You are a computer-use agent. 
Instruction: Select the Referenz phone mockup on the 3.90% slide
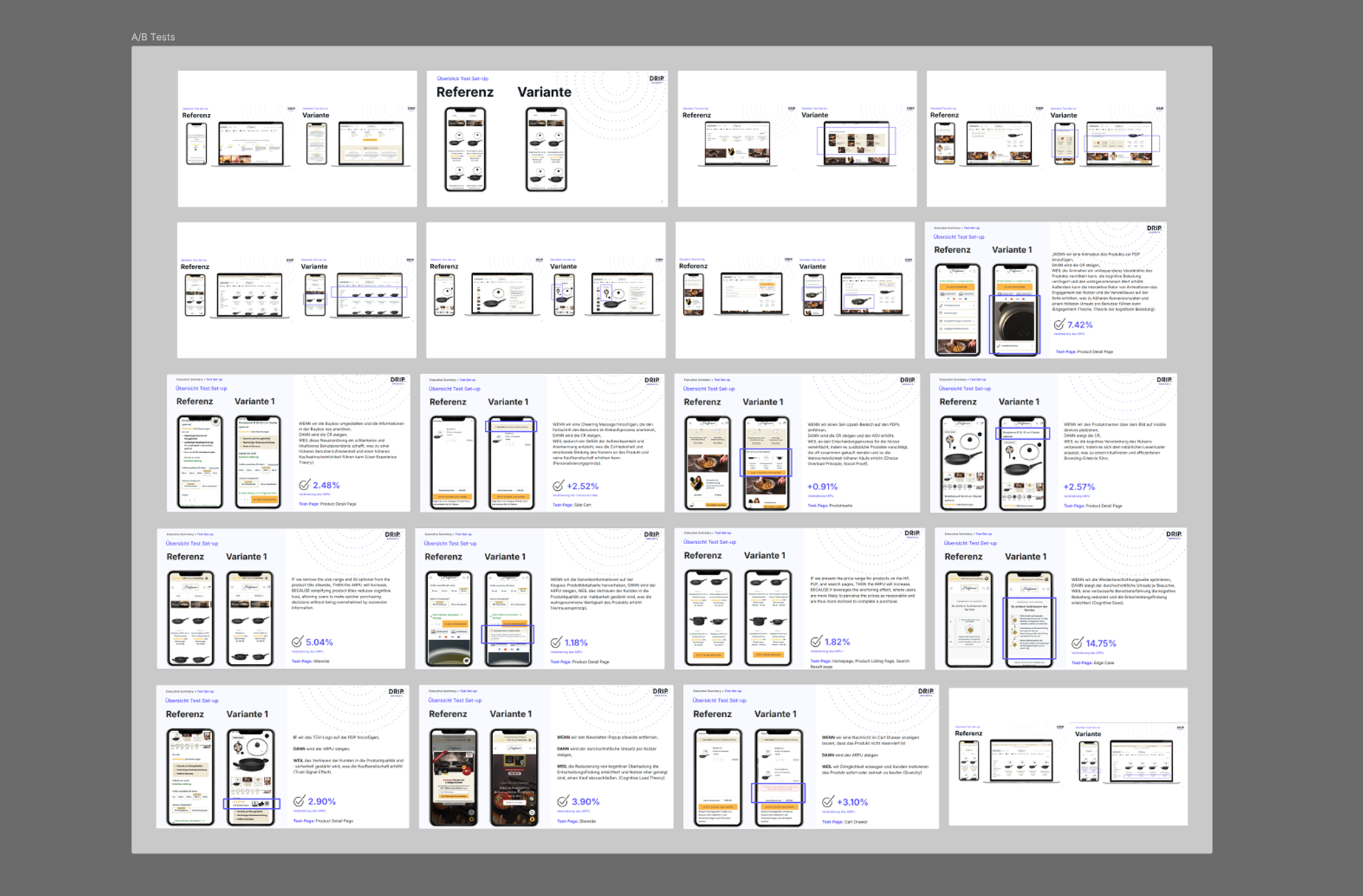[x=453, y=776]
